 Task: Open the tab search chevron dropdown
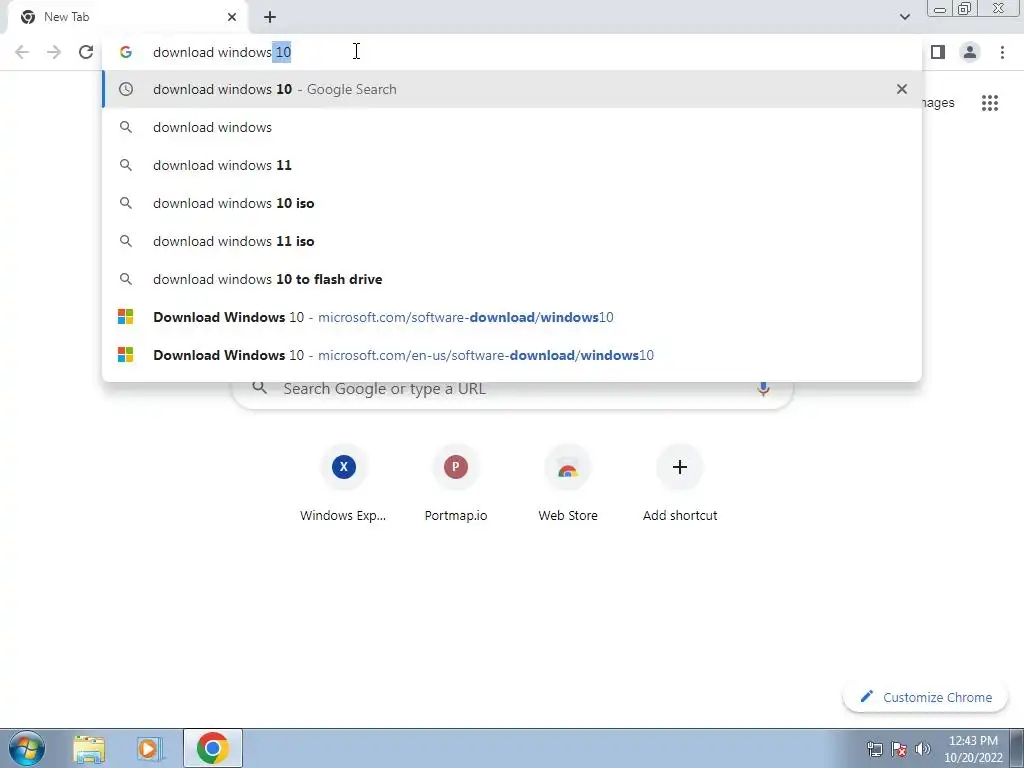point(904,17)
